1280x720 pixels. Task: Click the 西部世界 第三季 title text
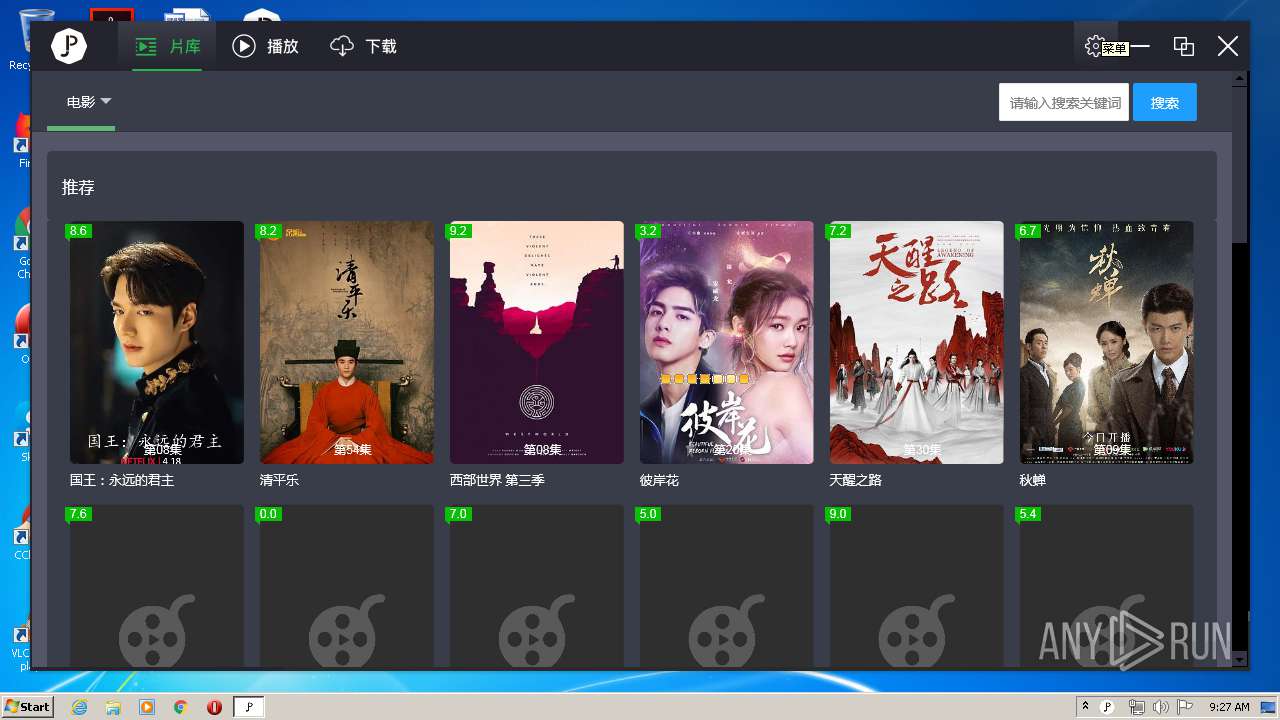coord(497,480)
